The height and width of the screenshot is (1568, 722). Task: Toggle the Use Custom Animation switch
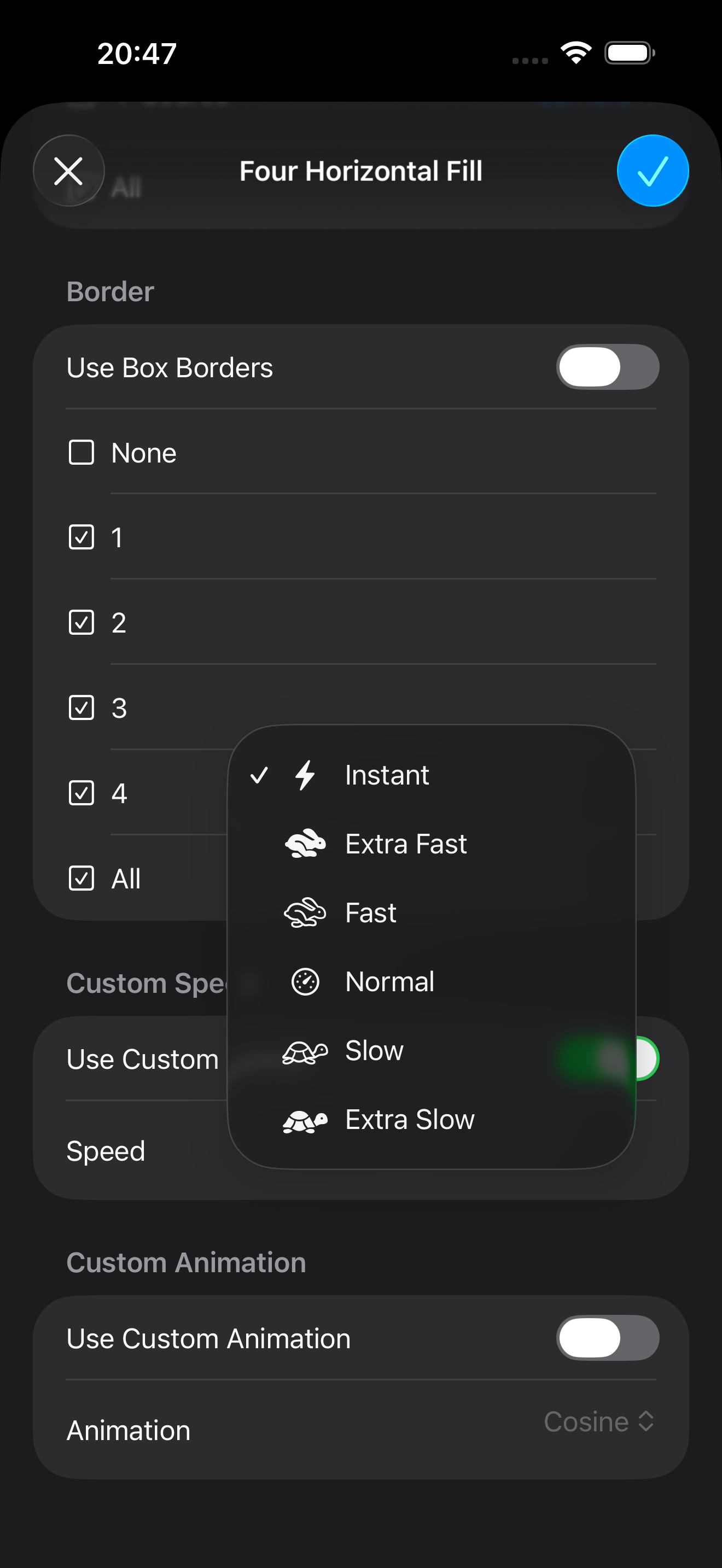click(607, 1338)
